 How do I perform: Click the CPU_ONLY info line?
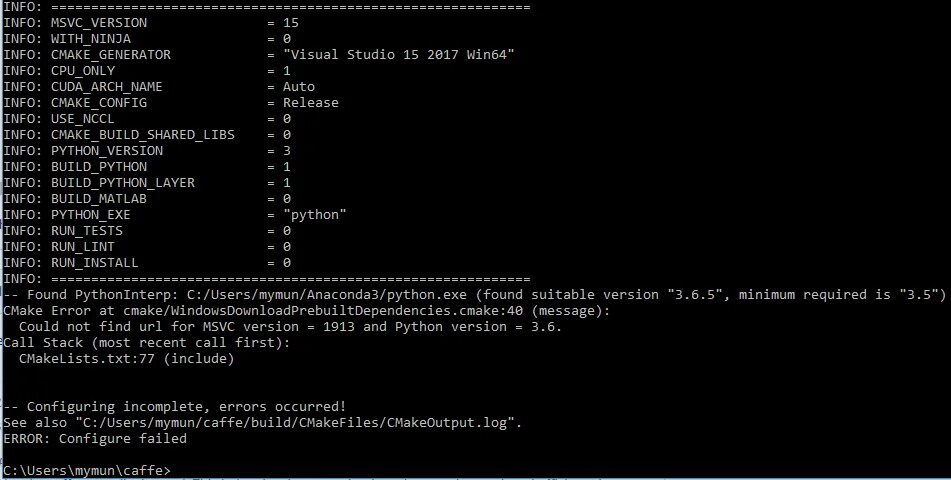[x=147, y=71]
